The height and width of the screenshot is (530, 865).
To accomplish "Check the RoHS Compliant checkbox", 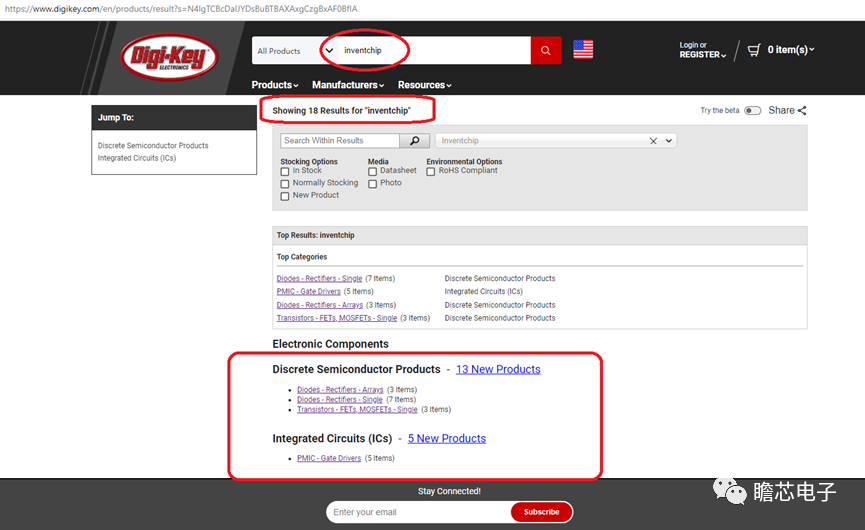I will [x=431, y=172].
